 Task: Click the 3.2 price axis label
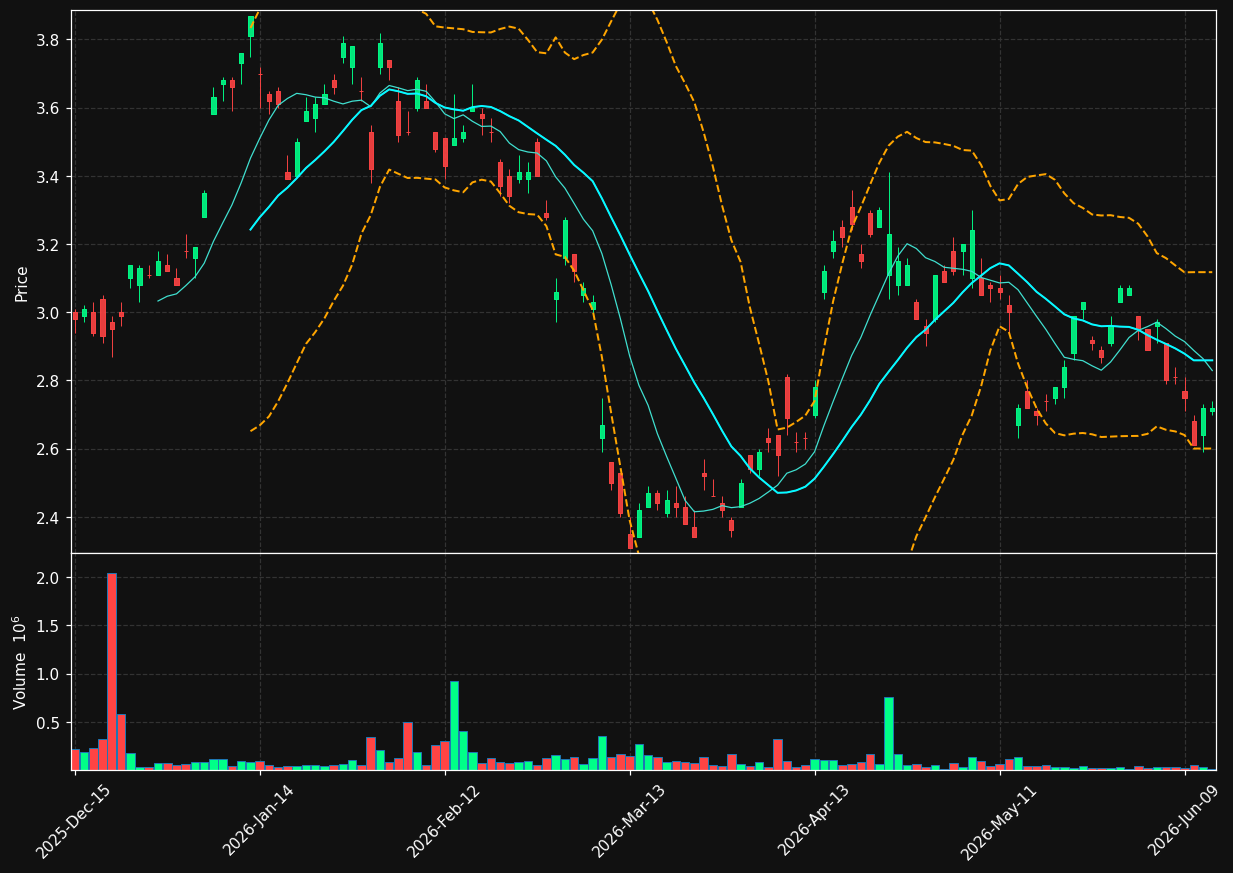(x=49, y=245)
